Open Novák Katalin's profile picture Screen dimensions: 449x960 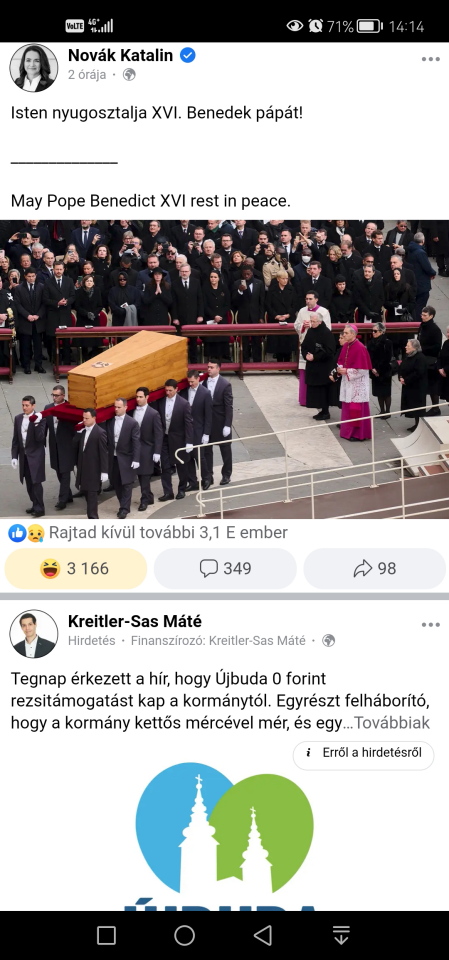34,68
